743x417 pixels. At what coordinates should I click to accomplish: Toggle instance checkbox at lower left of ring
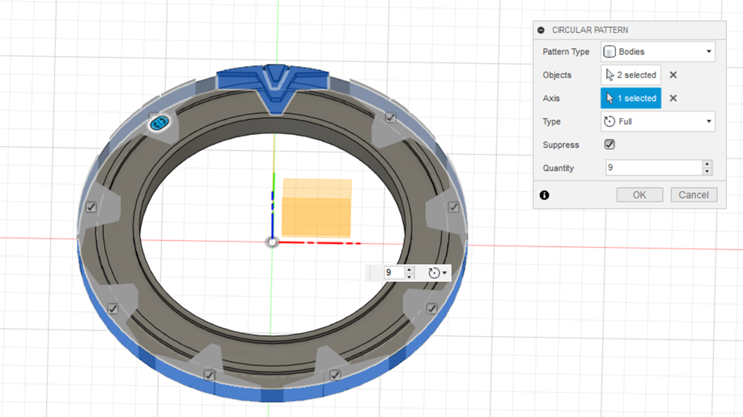tap(113, 309)
